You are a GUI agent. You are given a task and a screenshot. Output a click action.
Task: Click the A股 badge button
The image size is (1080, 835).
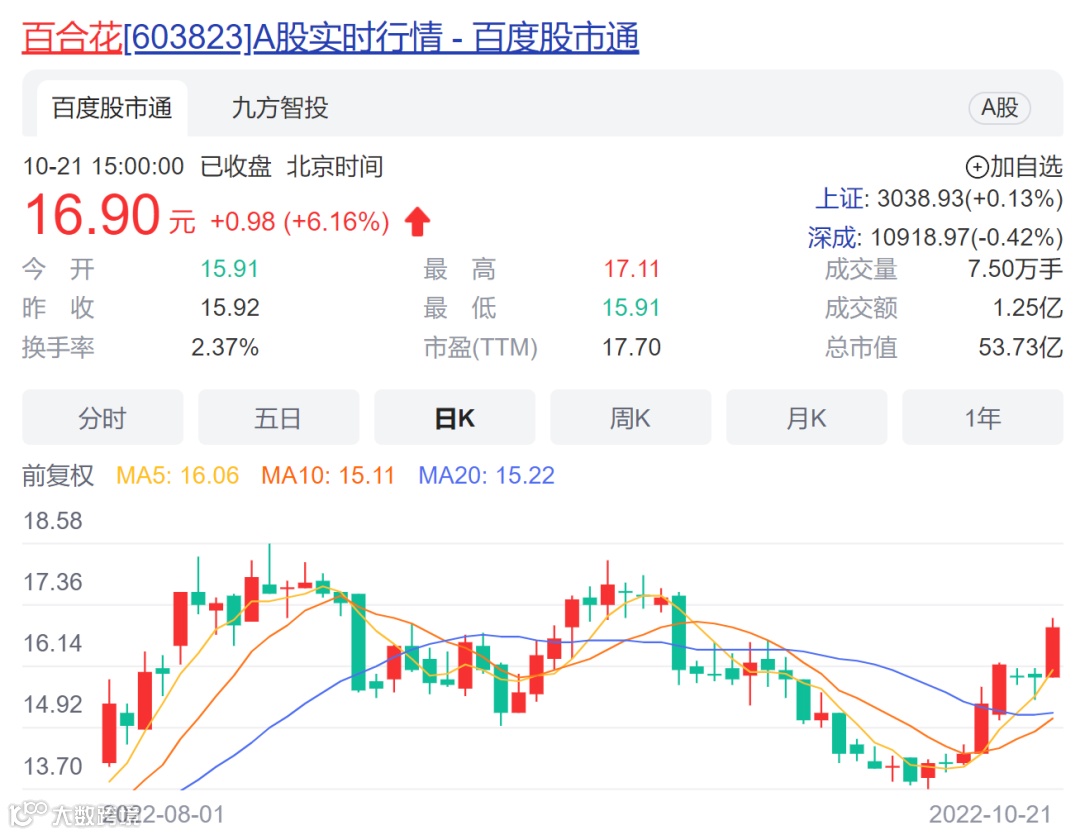click(999, 108)
